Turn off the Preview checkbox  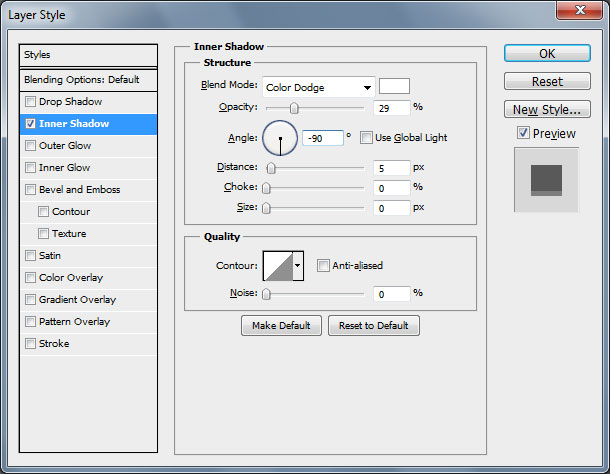click(523, 133)
